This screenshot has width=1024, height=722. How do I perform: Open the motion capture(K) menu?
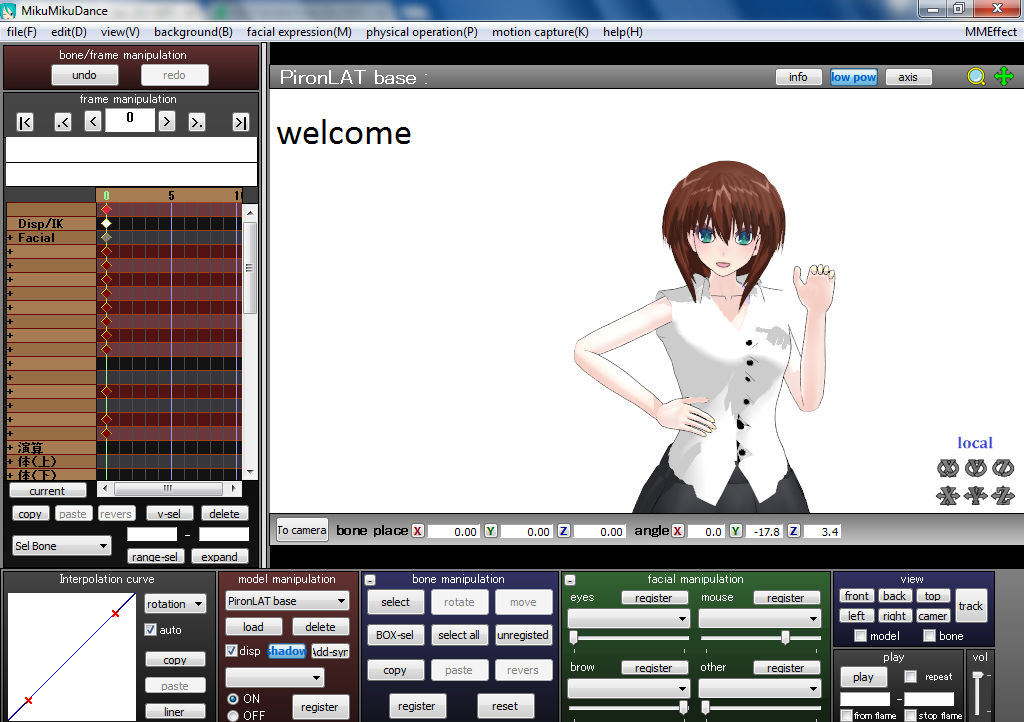pyautogui.click(x=539, y=31)
